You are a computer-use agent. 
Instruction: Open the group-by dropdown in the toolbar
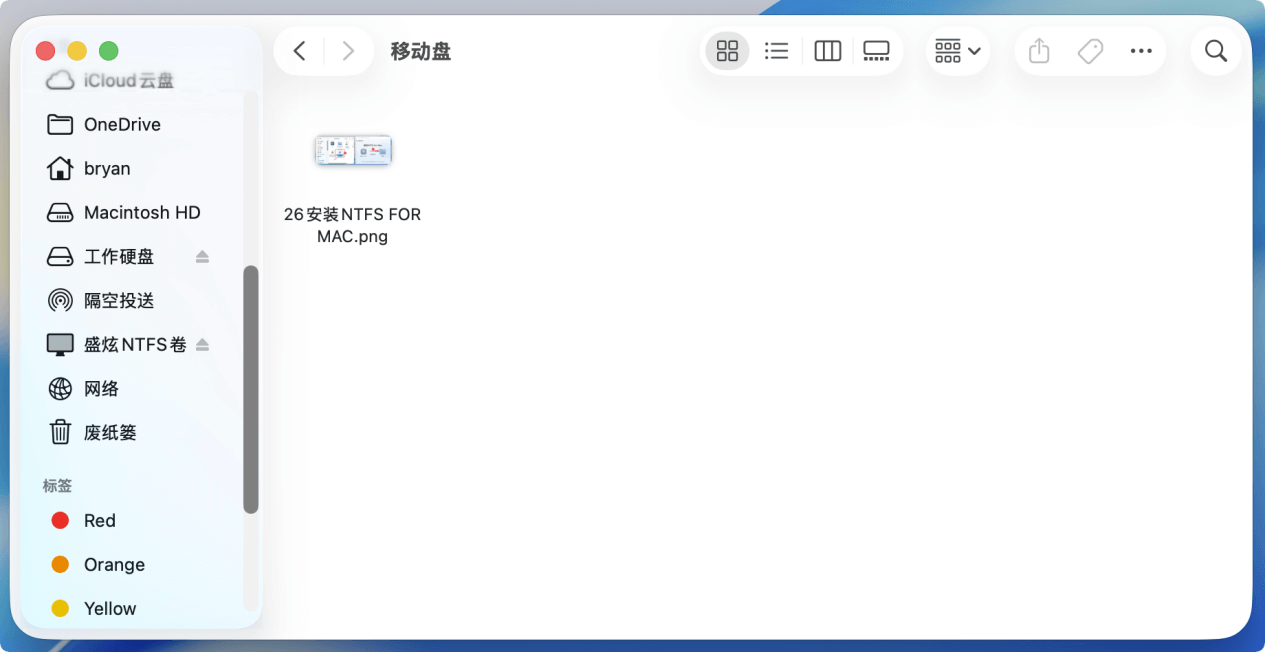[956, 50]
